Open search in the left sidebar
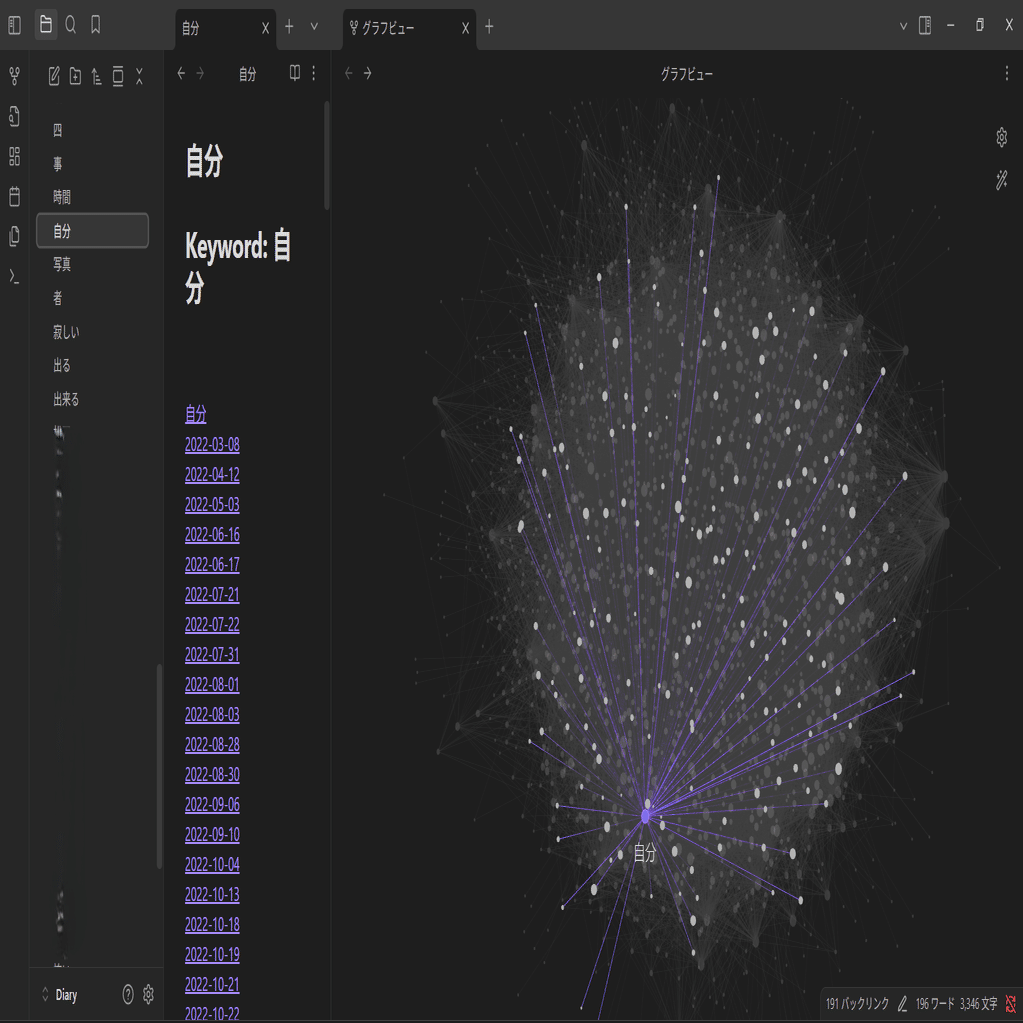This screenshot has width=1023, height=1023. tap(70, 25)
